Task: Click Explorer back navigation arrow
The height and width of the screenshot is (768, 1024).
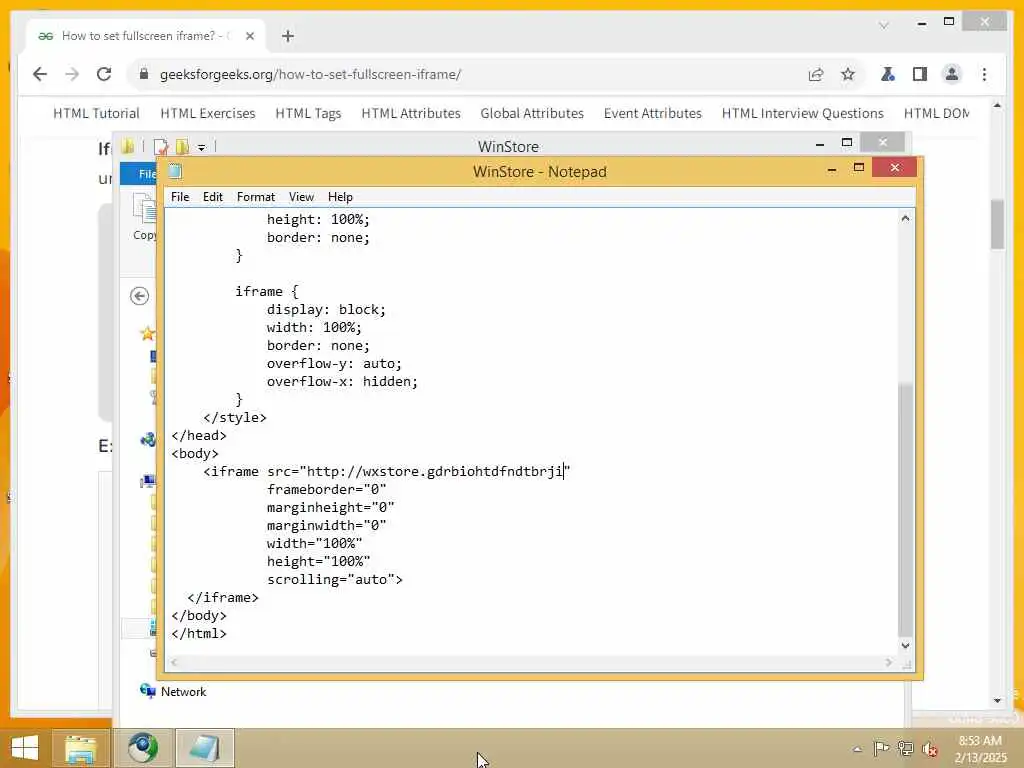Action: [x=139, y=296]
